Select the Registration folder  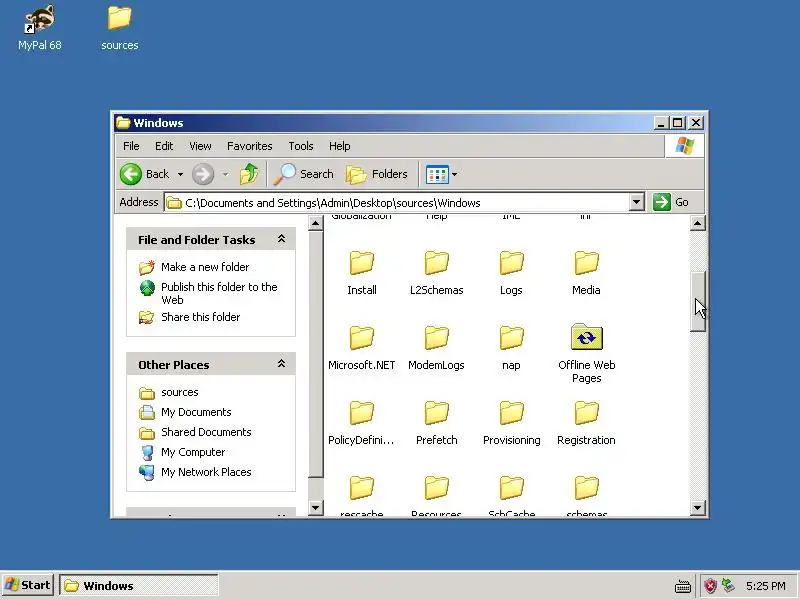pyautogui.click(x=586, y=423)
